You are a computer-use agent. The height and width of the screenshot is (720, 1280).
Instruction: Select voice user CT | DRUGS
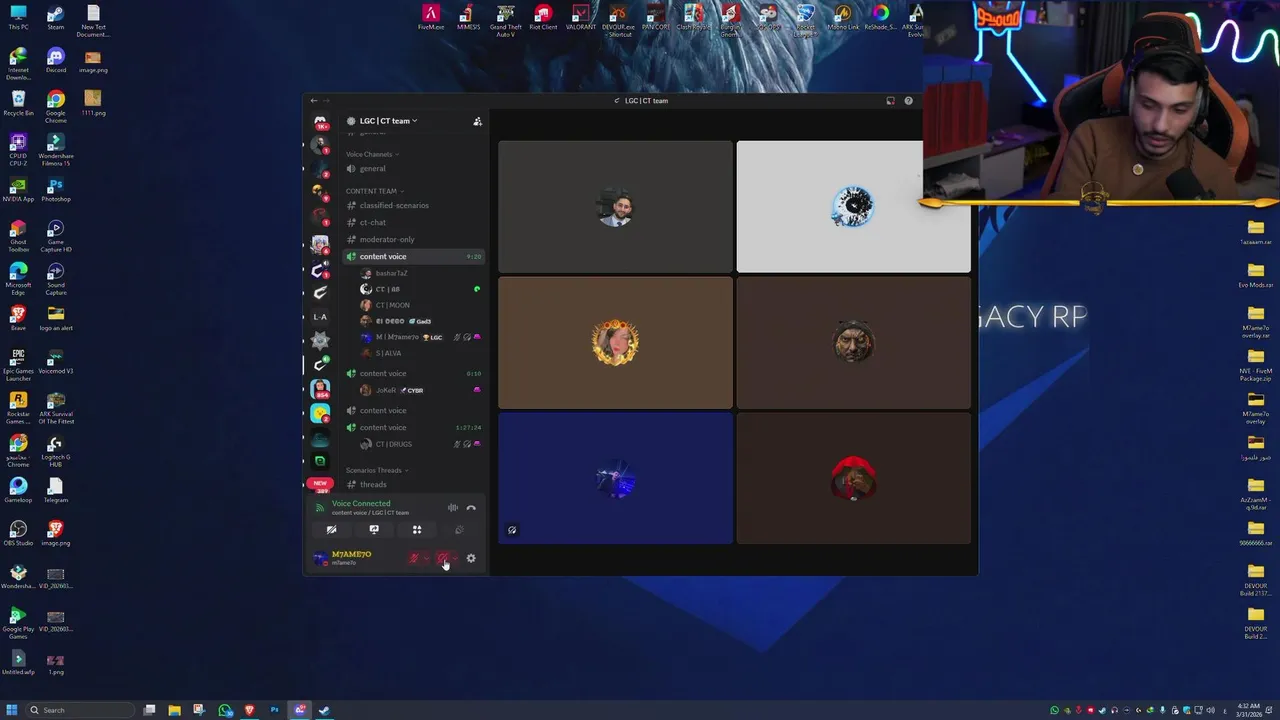pyautogui.click(x=420, y=444)
